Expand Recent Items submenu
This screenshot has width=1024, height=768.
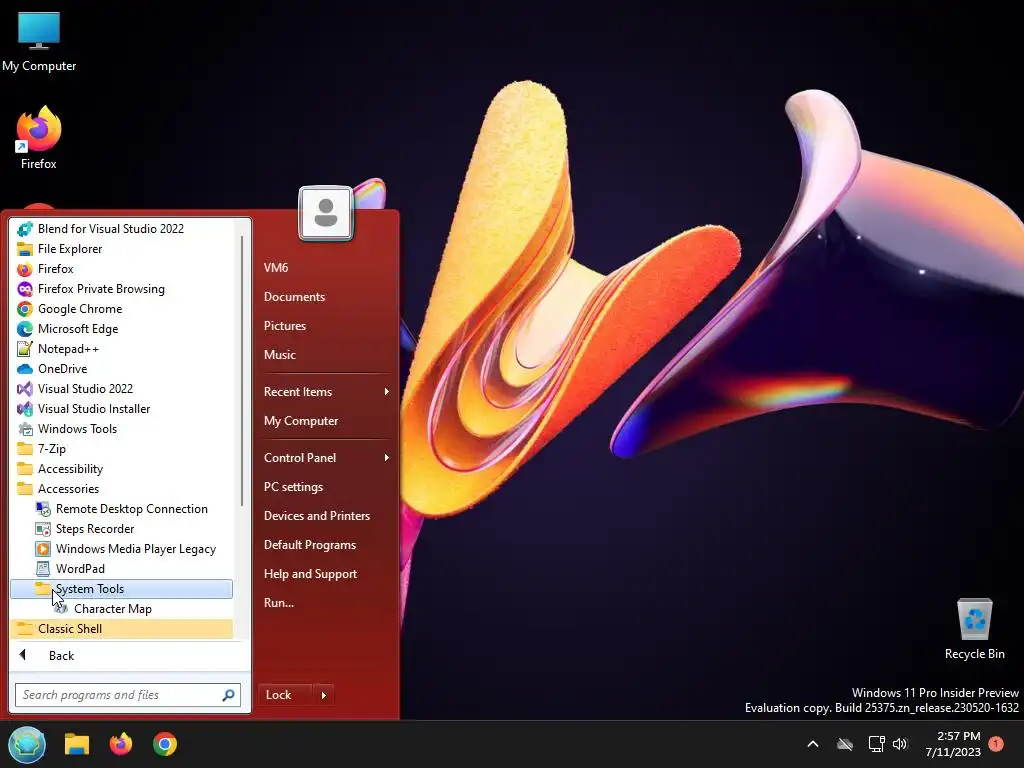(326, 392)
